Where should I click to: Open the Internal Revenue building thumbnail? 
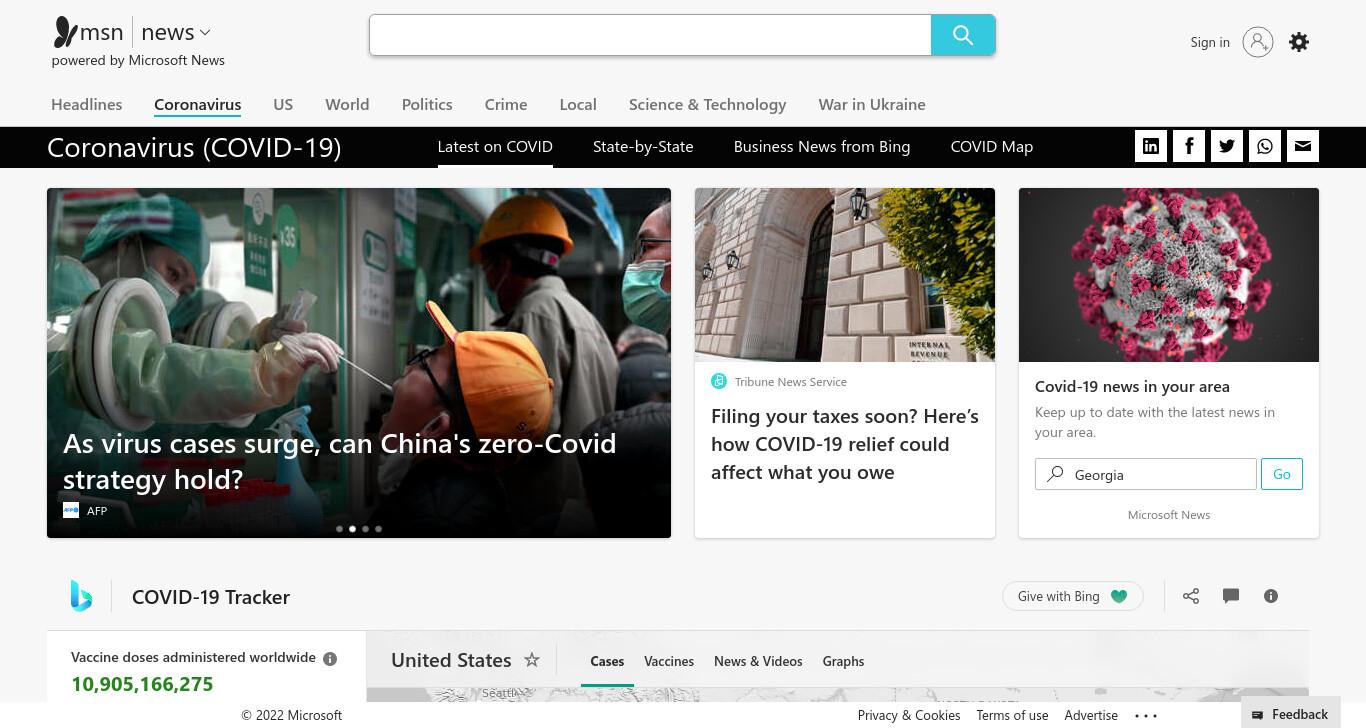[x=845, y=275]
